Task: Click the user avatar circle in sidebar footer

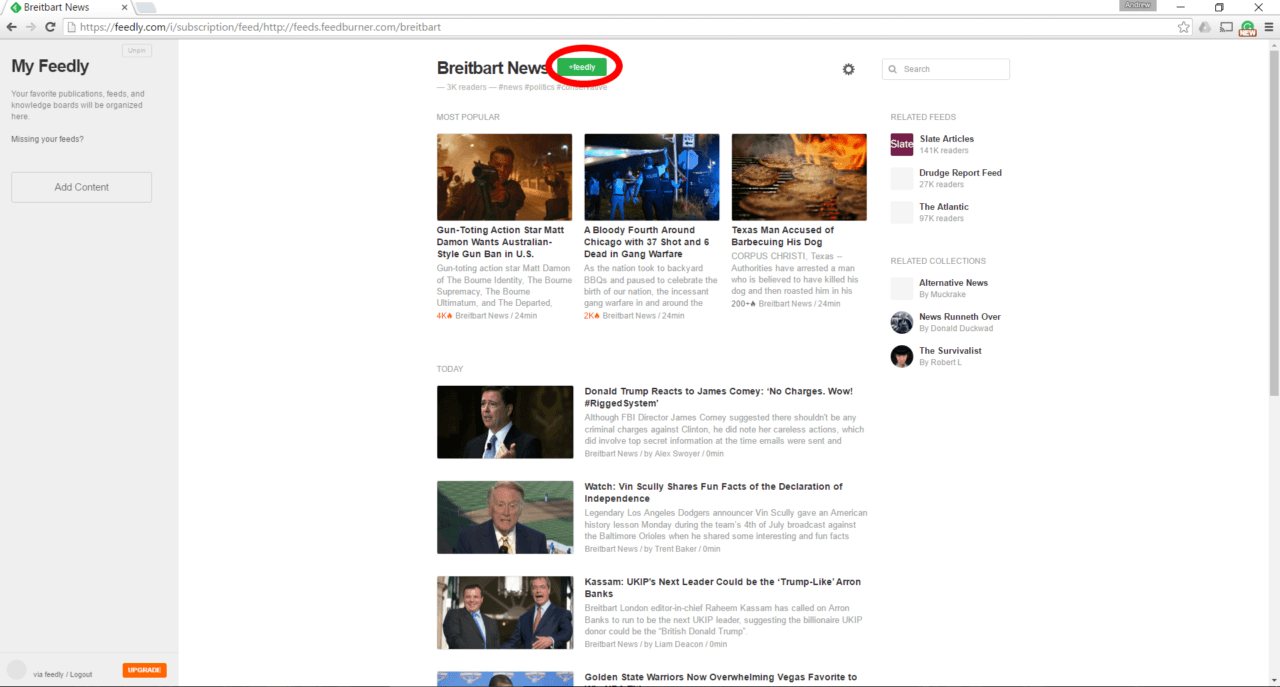Action: coord(17,670)
